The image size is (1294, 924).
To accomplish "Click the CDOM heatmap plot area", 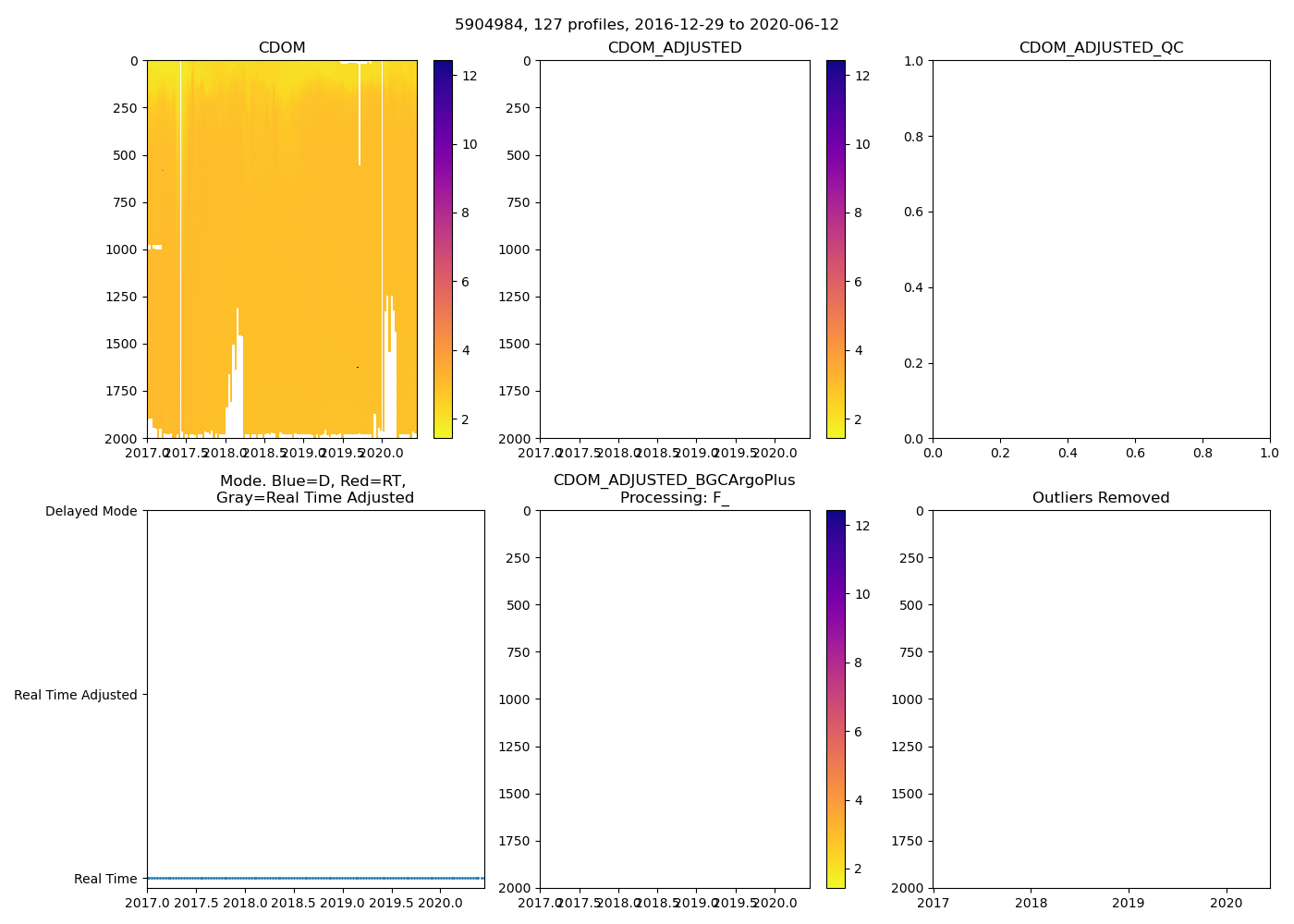I will click(282, 249).
